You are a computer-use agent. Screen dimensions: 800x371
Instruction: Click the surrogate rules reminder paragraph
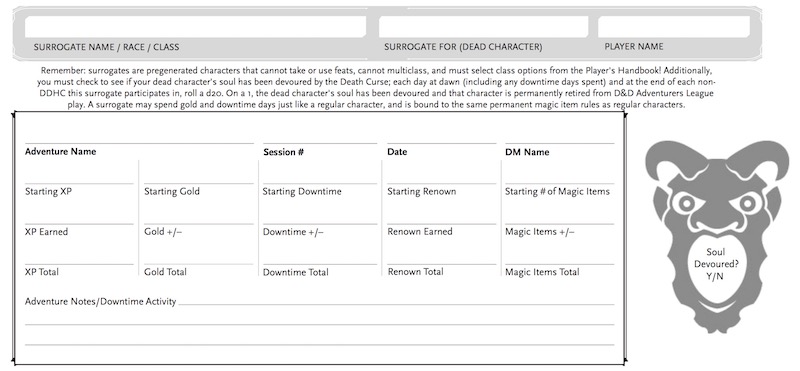coord(377,87)
